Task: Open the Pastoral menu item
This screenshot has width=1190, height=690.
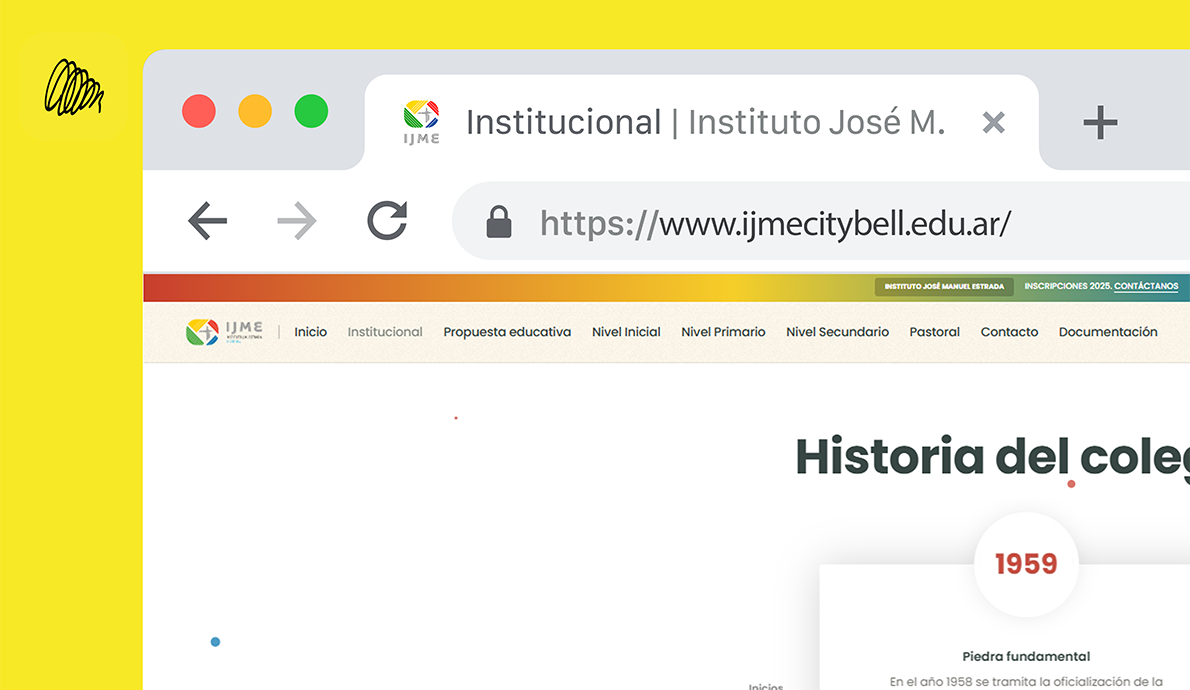Action: pos(934,332)
